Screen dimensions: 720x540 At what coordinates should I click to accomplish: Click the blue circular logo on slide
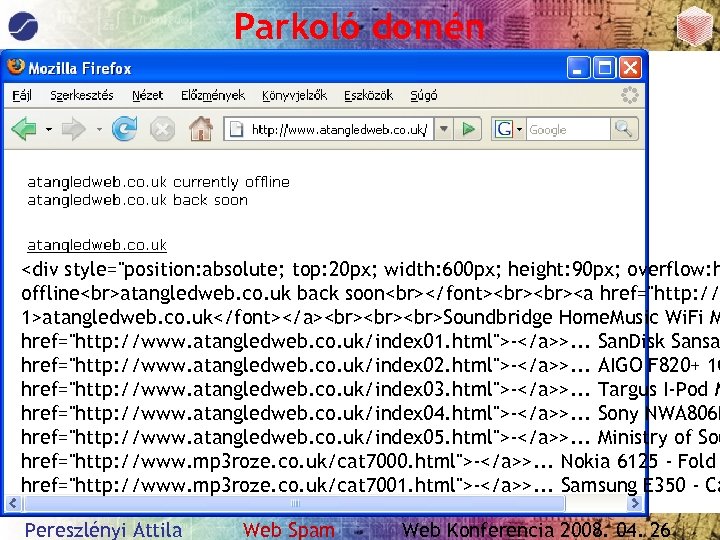23,26
